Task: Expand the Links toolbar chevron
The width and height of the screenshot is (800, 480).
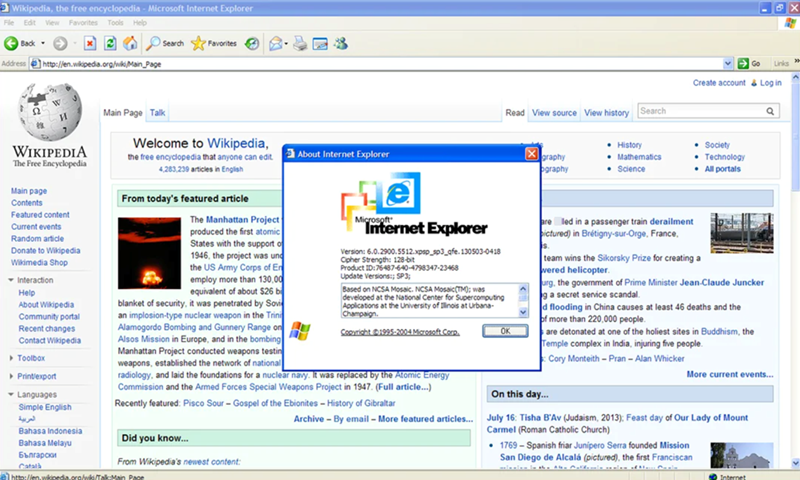Action: click(796, 61)
